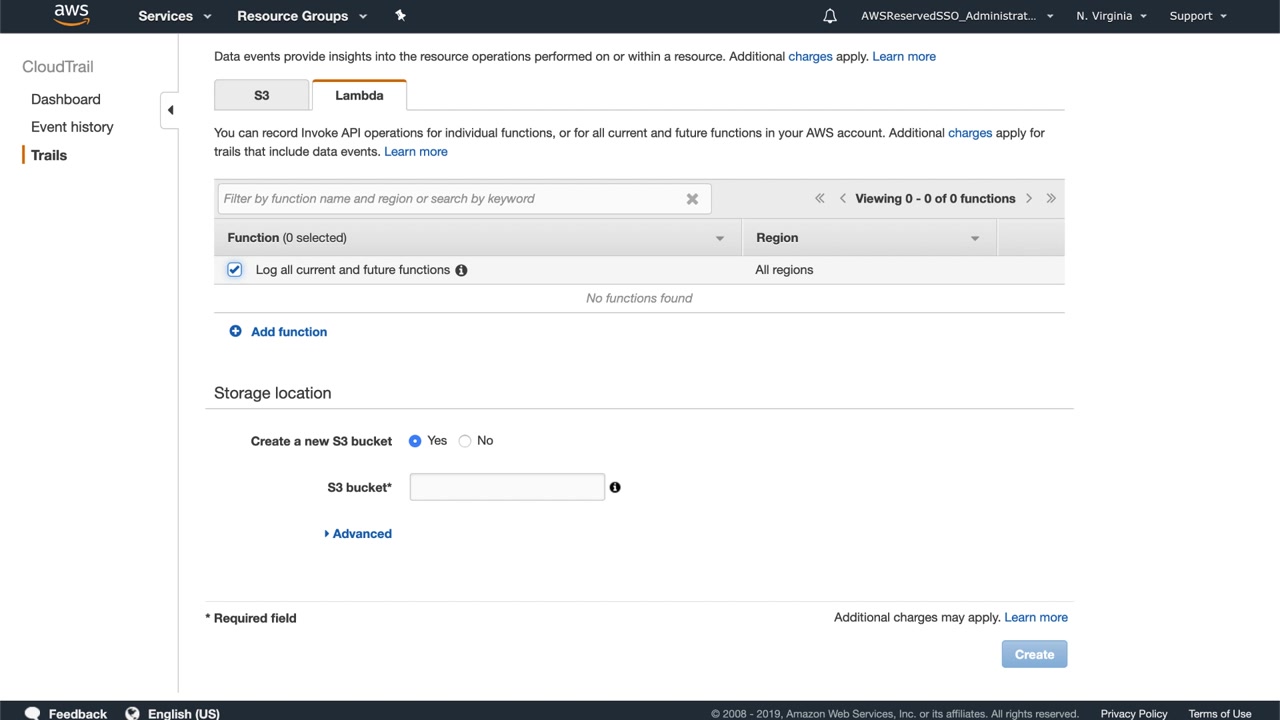The image size is (1280, 720).
Task: Click the Create trail button
Action: (x=1034, y=654)
